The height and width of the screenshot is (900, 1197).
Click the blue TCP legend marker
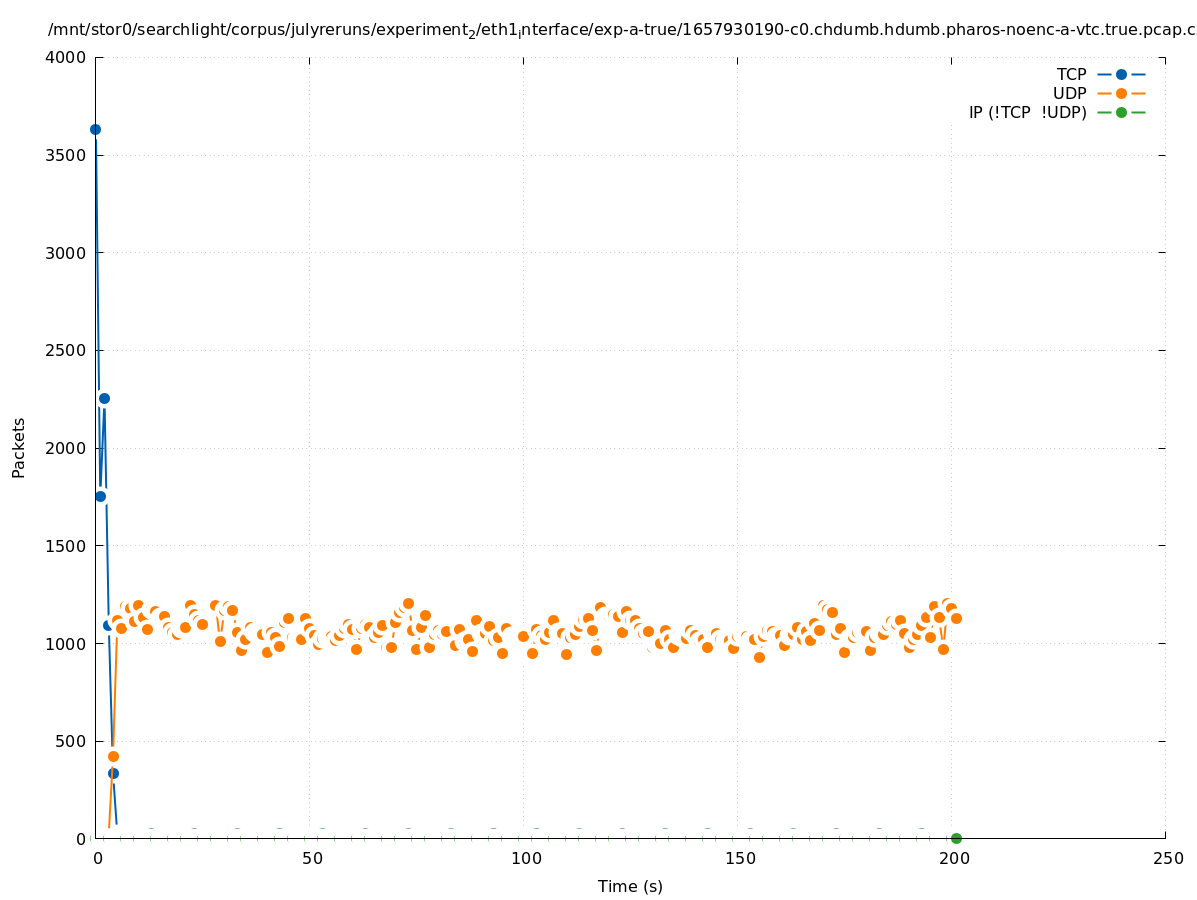[1121, 74]
